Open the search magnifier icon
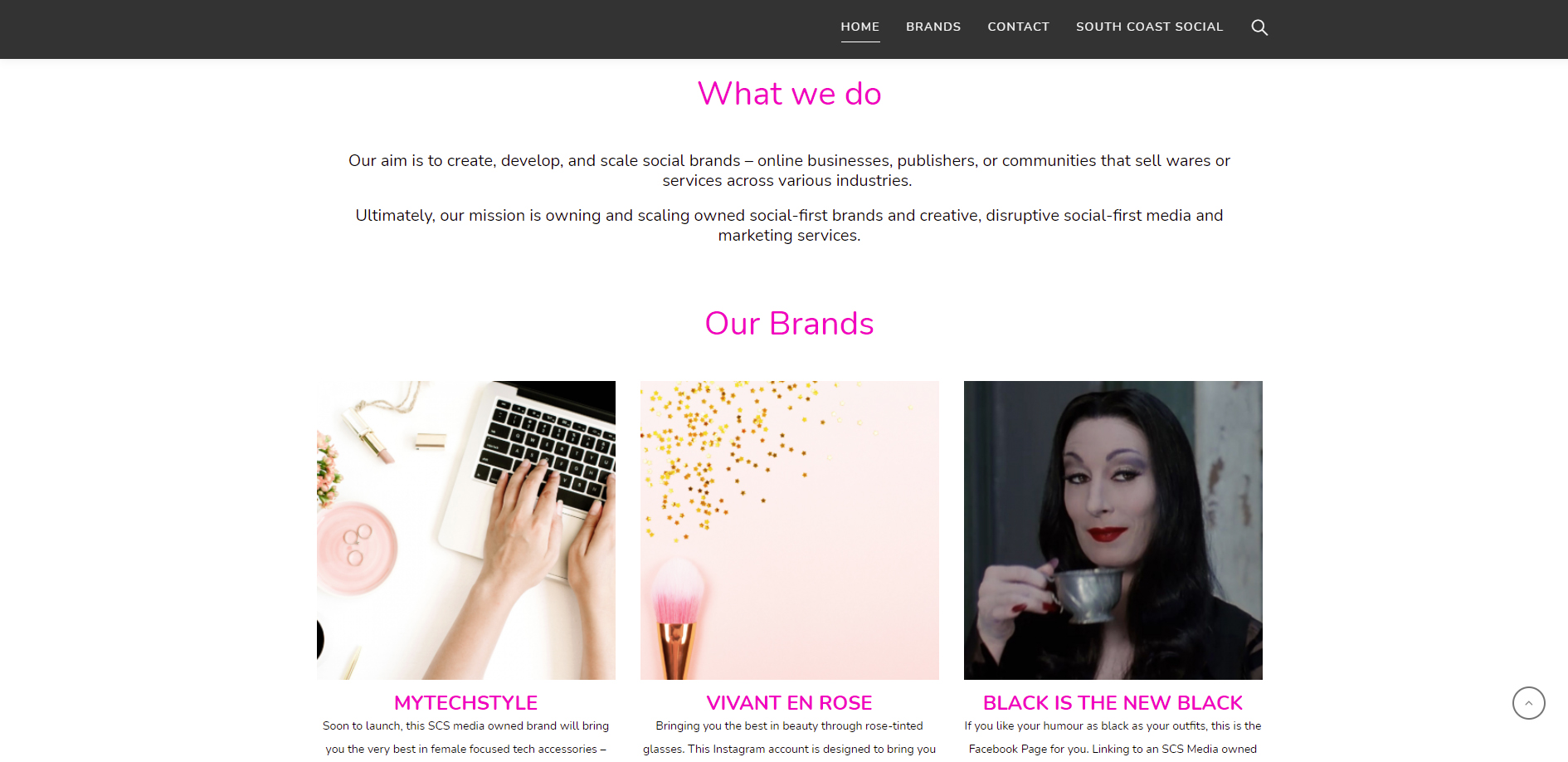Image resolution: width=1568 pixels, height=762 pixels. [1259, 27]
